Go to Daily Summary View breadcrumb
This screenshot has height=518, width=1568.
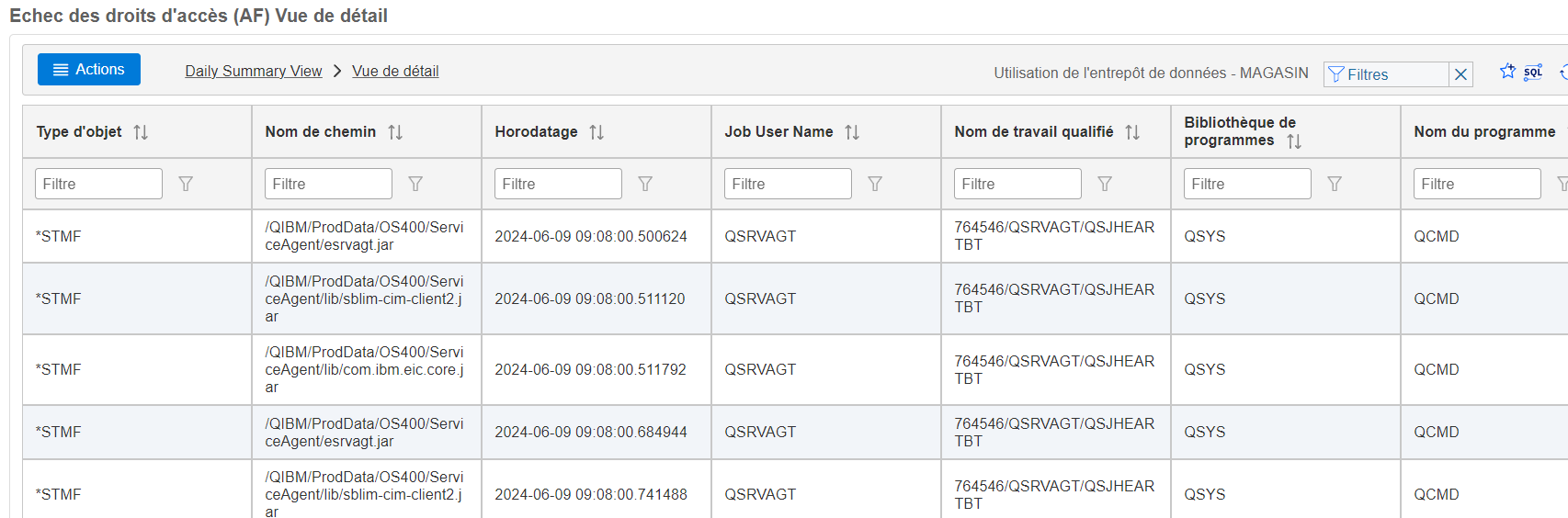coord(254,71)
